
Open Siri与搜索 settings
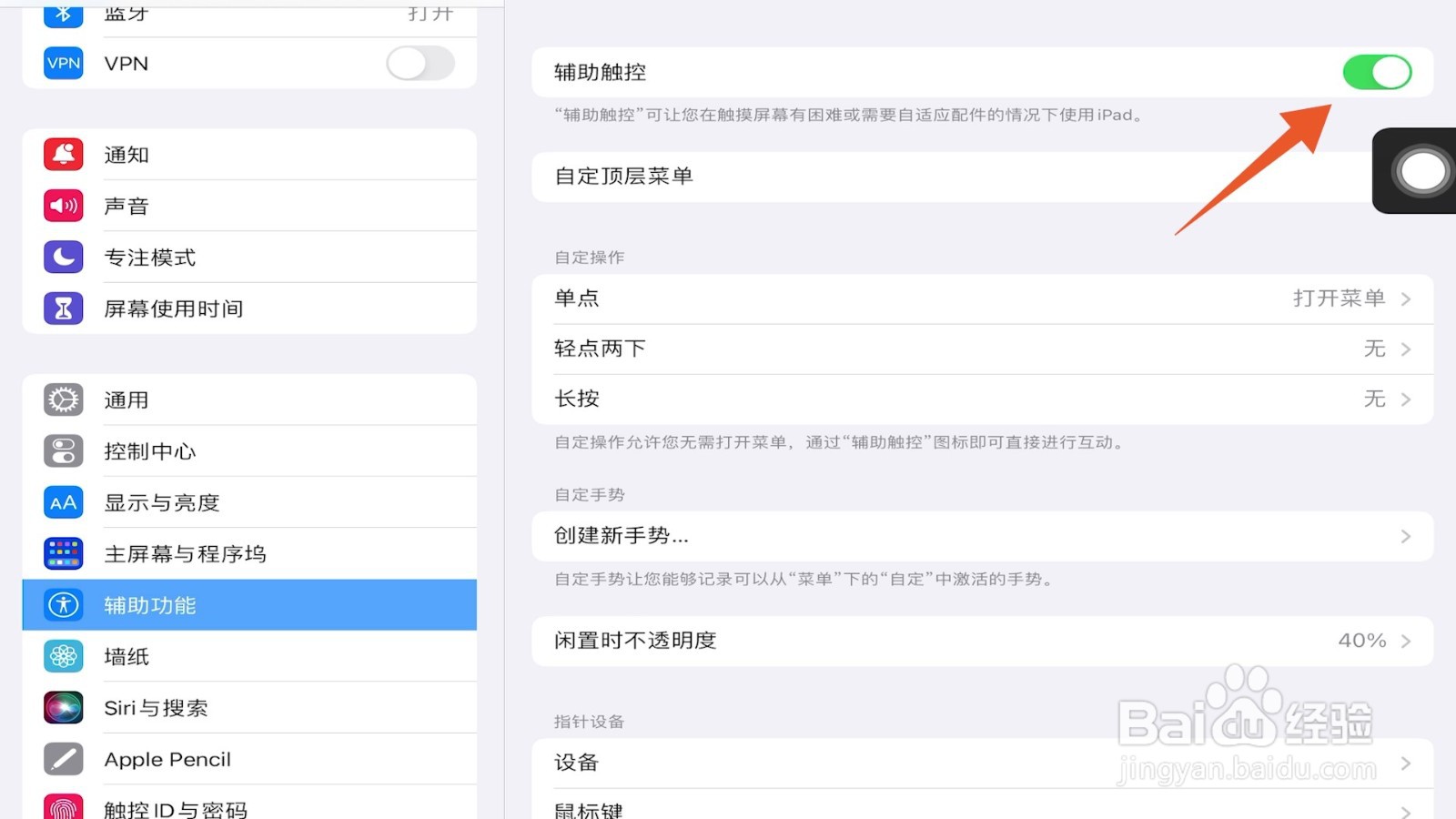(249, 708)
